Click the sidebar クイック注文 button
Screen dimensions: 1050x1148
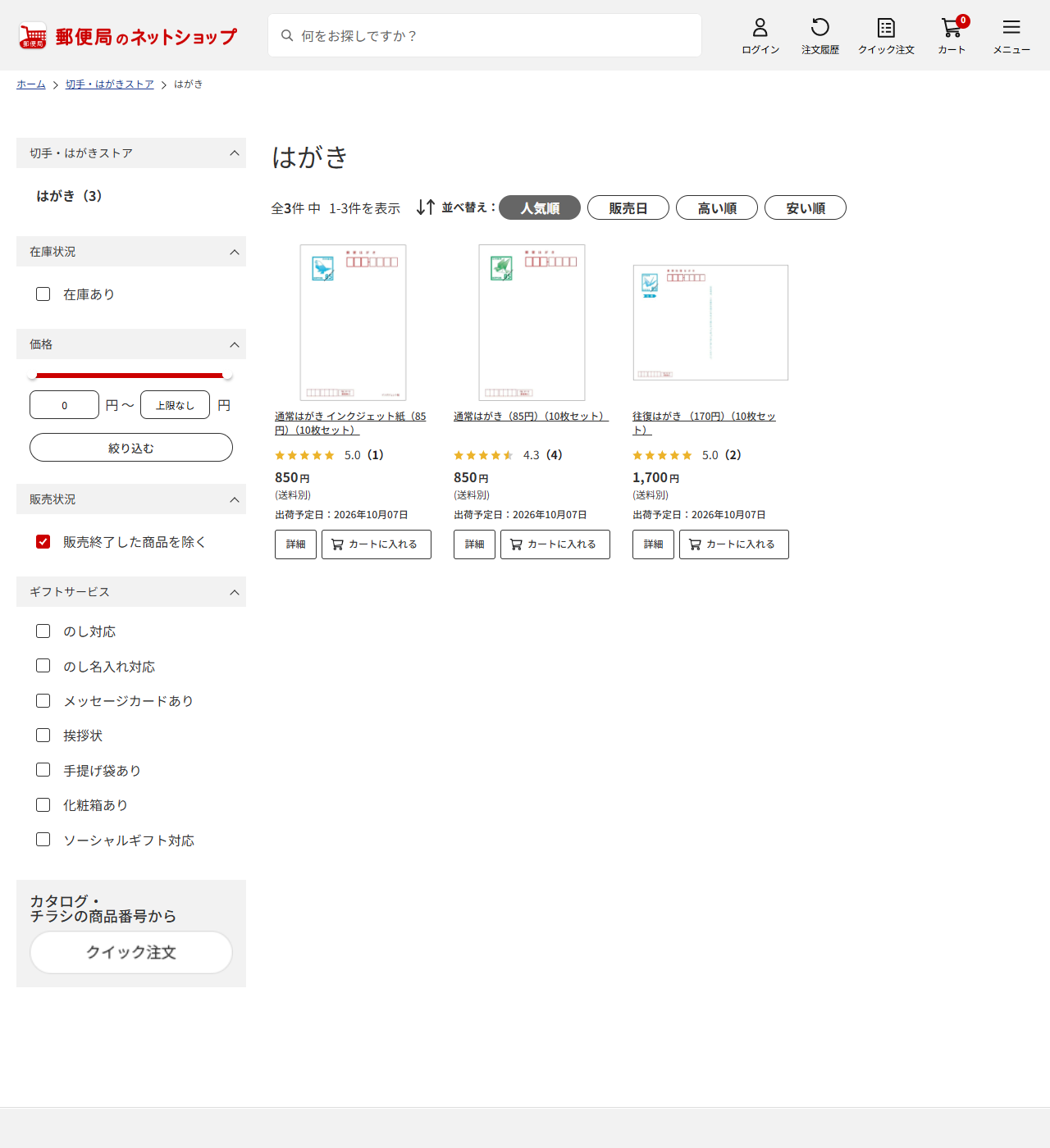click(x=131, y=952)
